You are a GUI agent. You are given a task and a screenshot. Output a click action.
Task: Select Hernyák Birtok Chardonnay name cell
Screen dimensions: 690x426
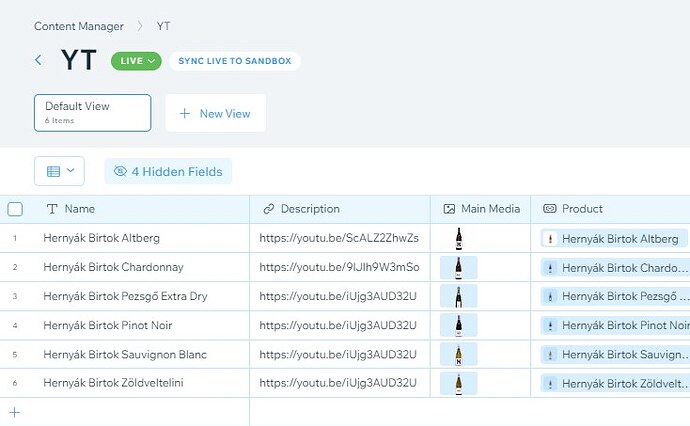pos(139,267)
